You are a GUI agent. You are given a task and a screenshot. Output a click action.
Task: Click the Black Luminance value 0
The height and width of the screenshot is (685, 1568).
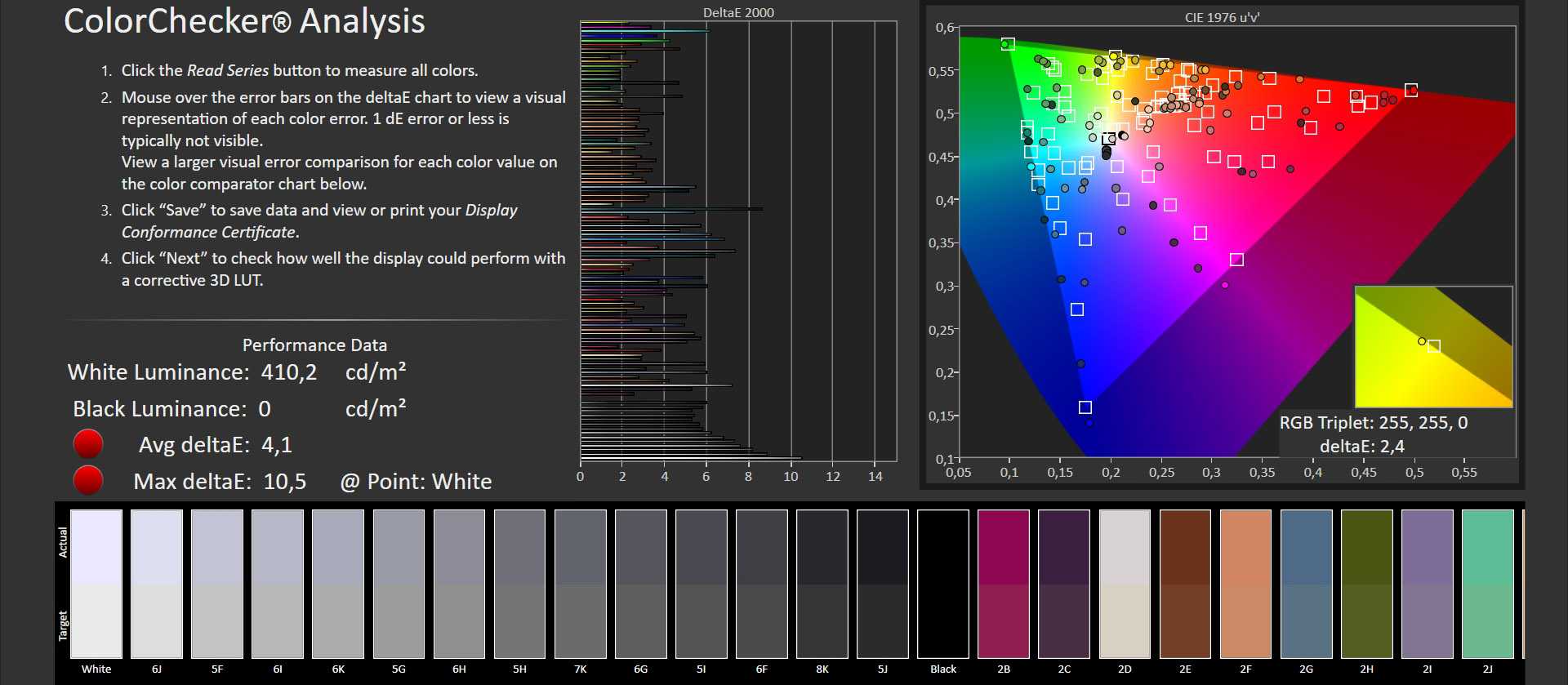click(x=265, y=409)
